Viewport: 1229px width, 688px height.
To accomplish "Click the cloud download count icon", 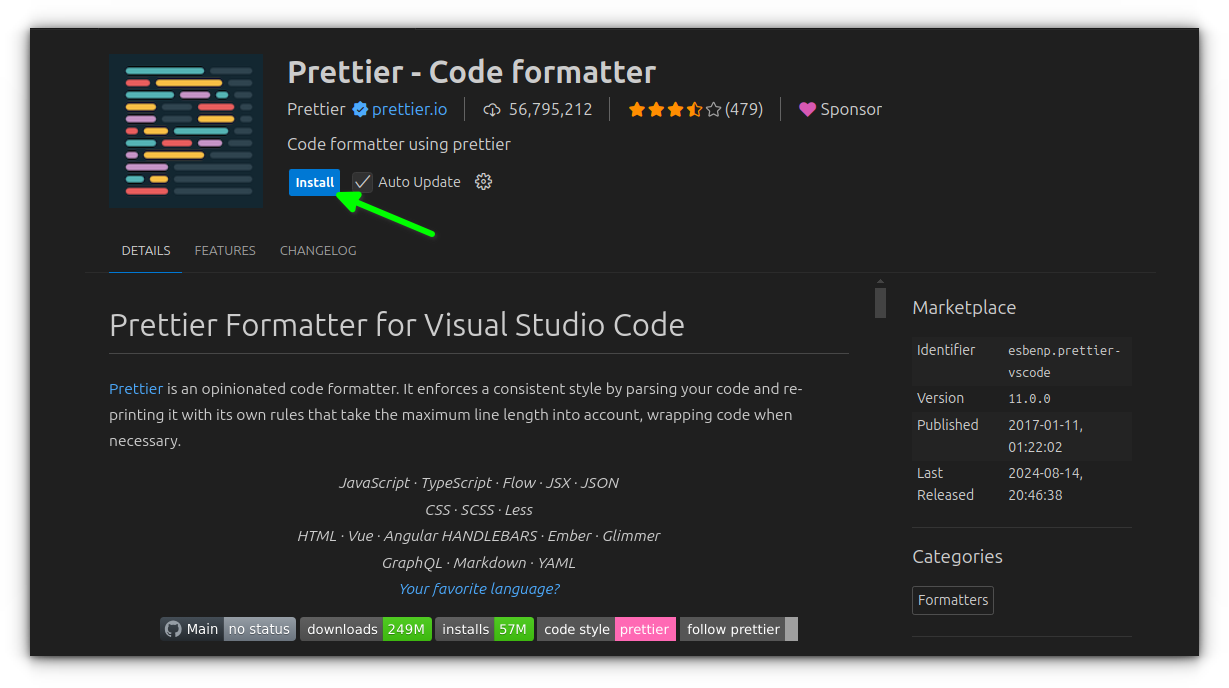I will pos(492,110).
